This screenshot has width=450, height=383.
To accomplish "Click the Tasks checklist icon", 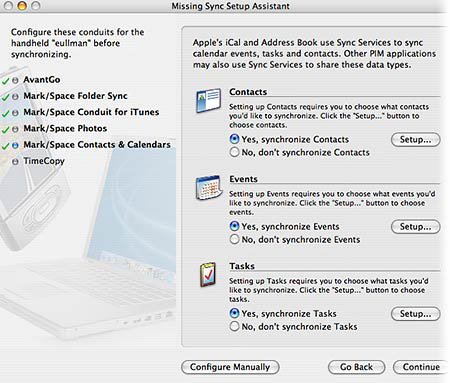I will [x=208, y=275].
